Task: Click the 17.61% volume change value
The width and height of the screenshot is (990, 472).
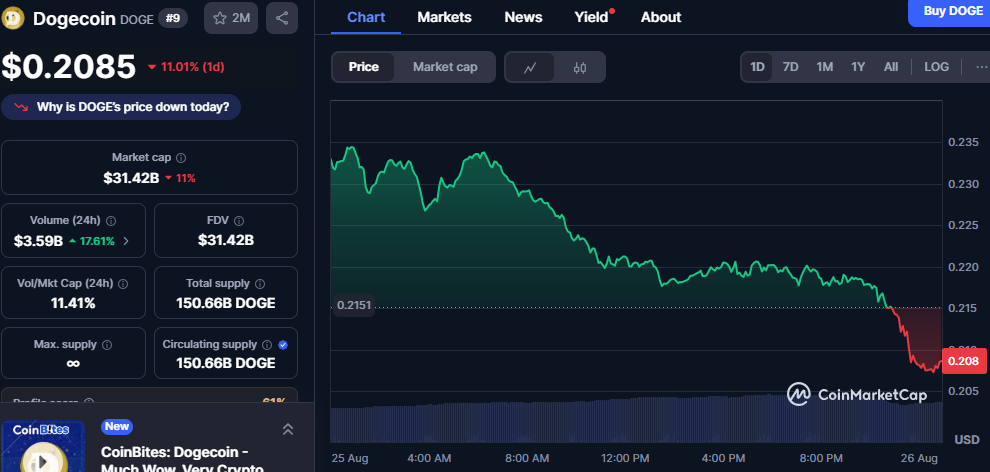Action: (x=91, y=241)
